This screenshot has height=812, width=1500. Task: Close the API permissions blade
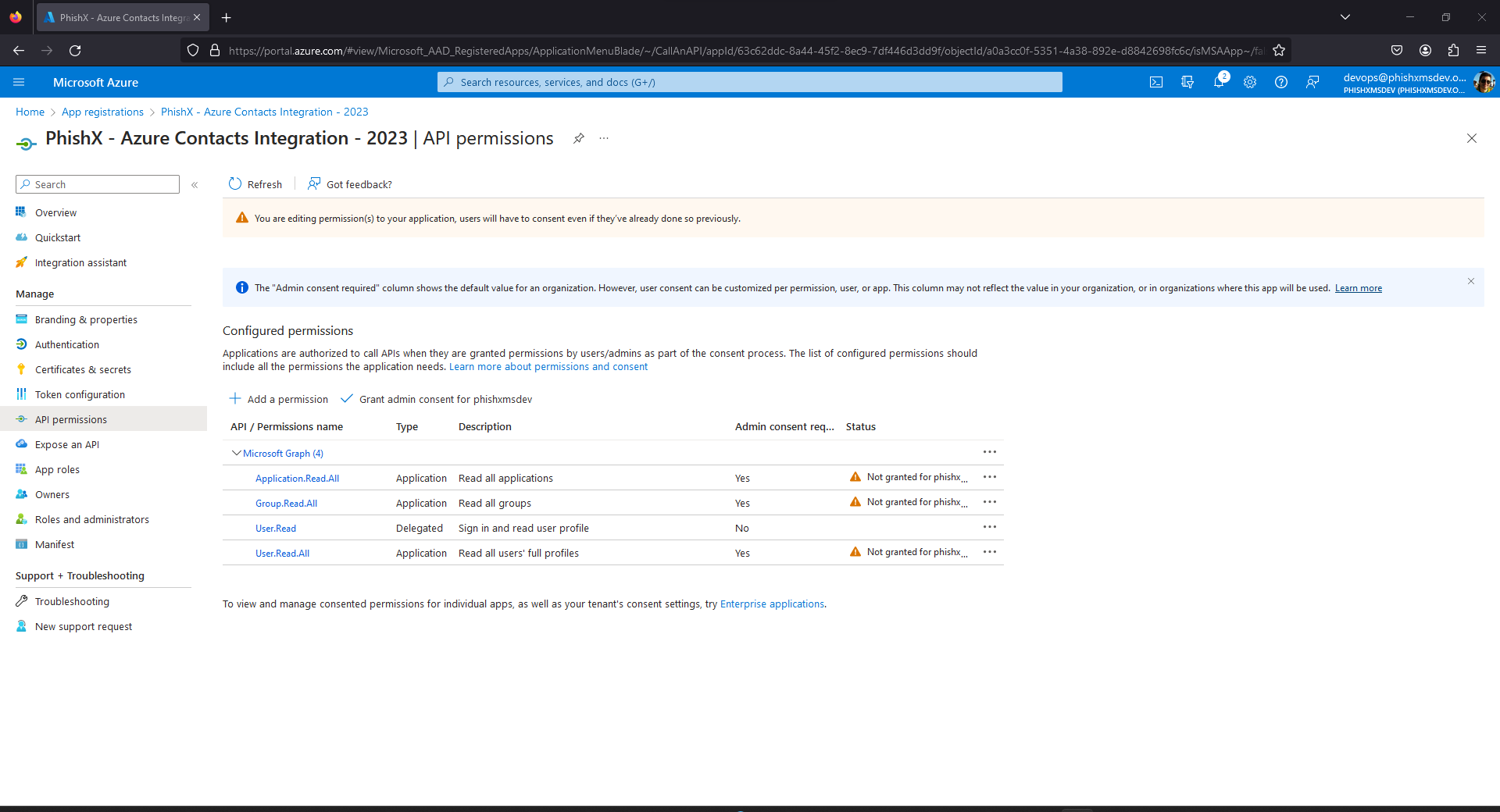pos(1472,138)
